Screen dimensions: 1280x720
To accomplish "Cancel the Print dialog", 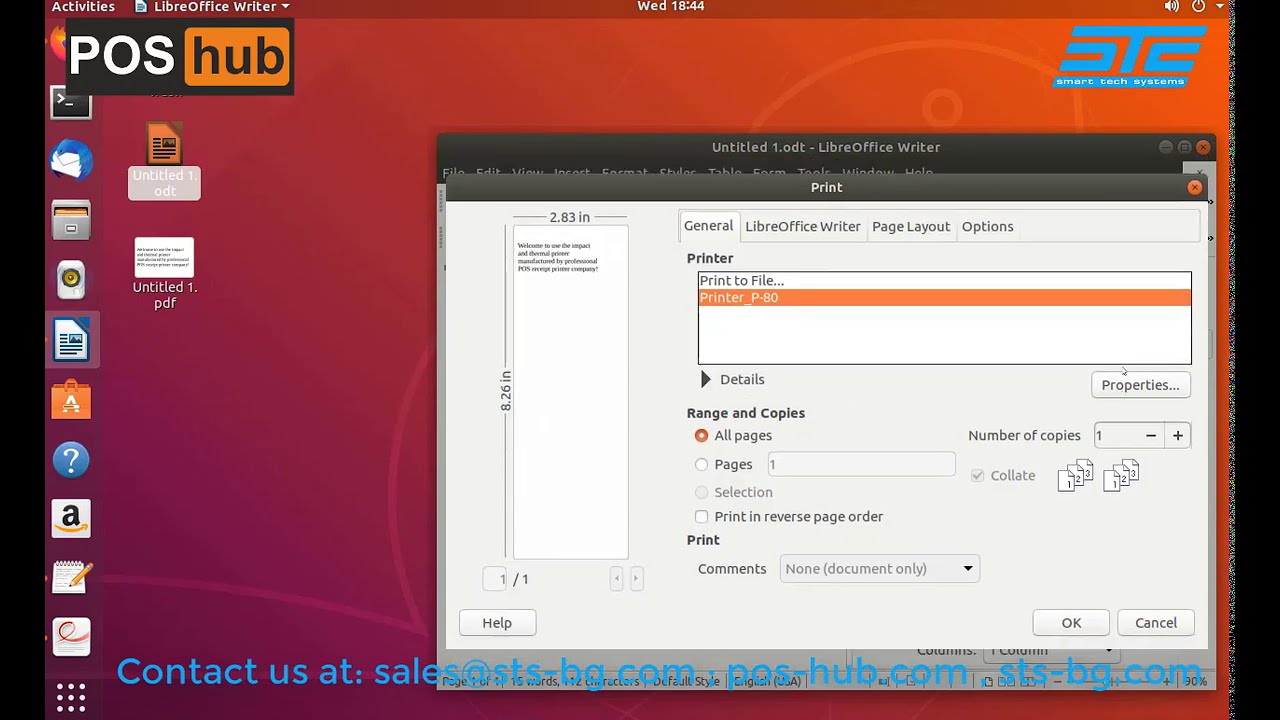I will tap(1156, 623).
